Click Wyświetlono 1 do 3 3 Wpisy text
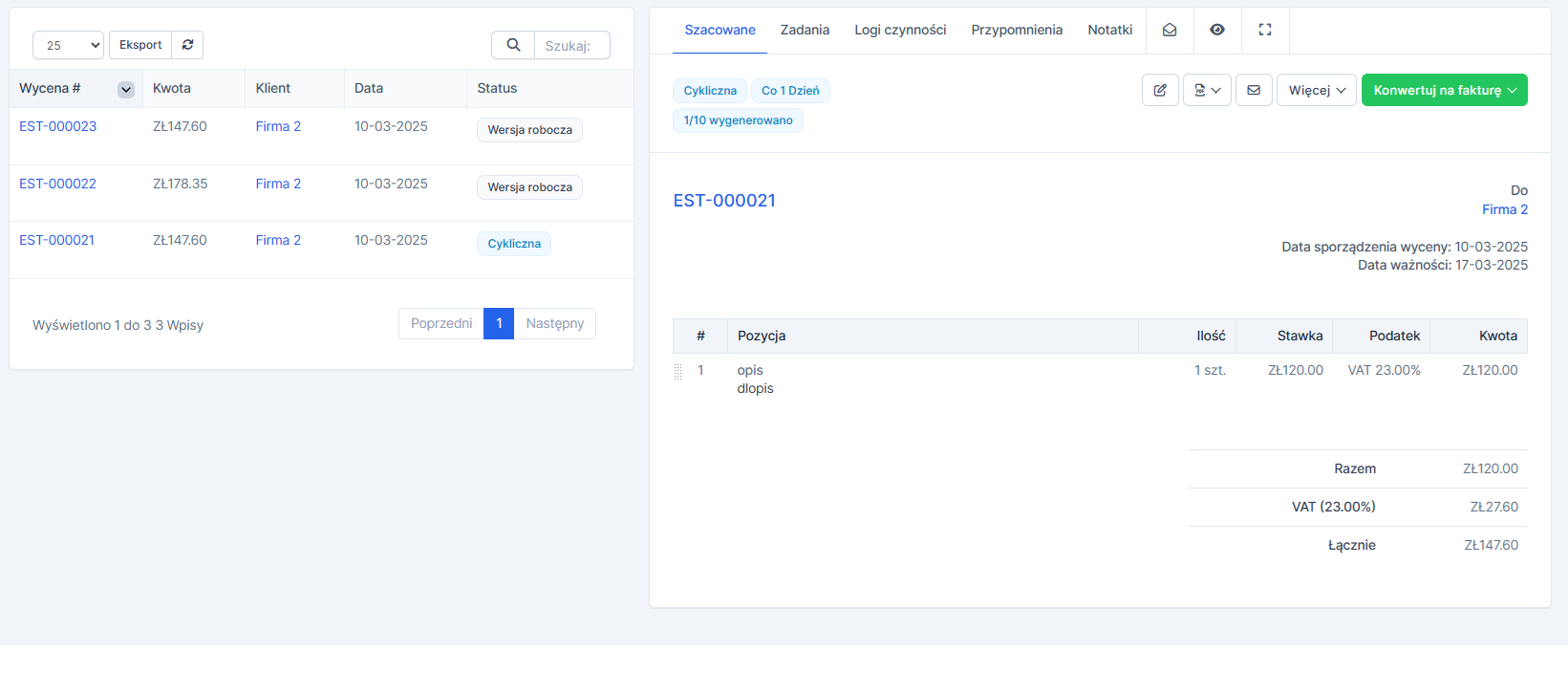1568x674 pixels. [x=118, y=325]
